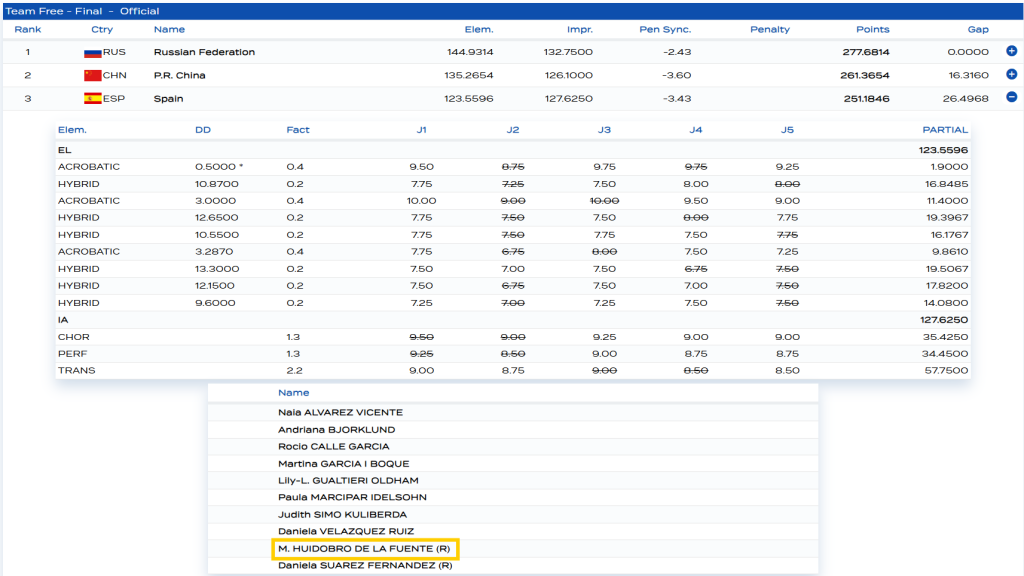Click the Spain flag icon
This screenshot has width=1024, height=576.
(x=92, y=99)
